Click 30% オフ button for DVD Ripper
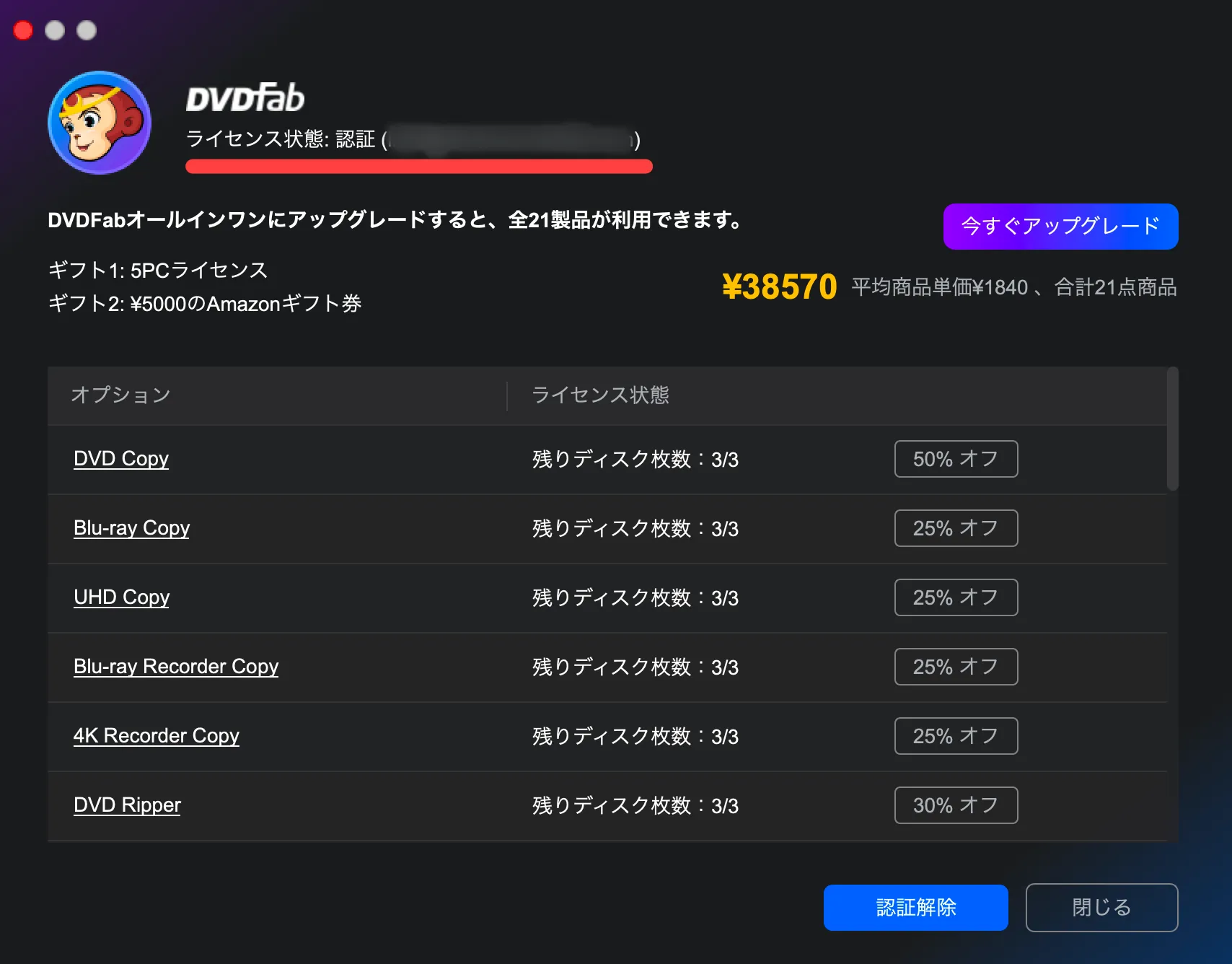Viewport: 1232px width, 964px height. point(956,805)
